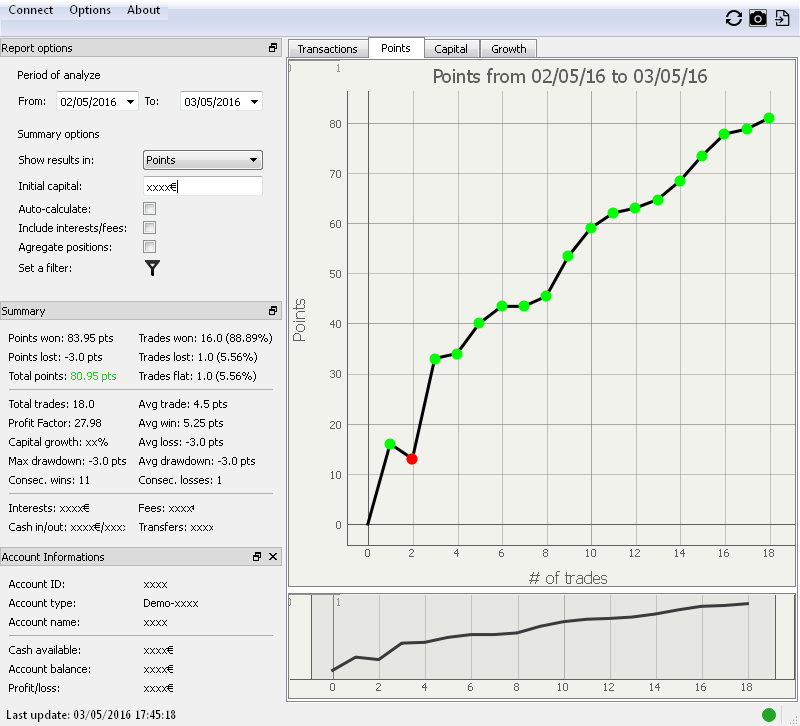Undock the Account Informations panel
Image resolution: width=800 pixels, height=726 pixels.
point(257,557)
